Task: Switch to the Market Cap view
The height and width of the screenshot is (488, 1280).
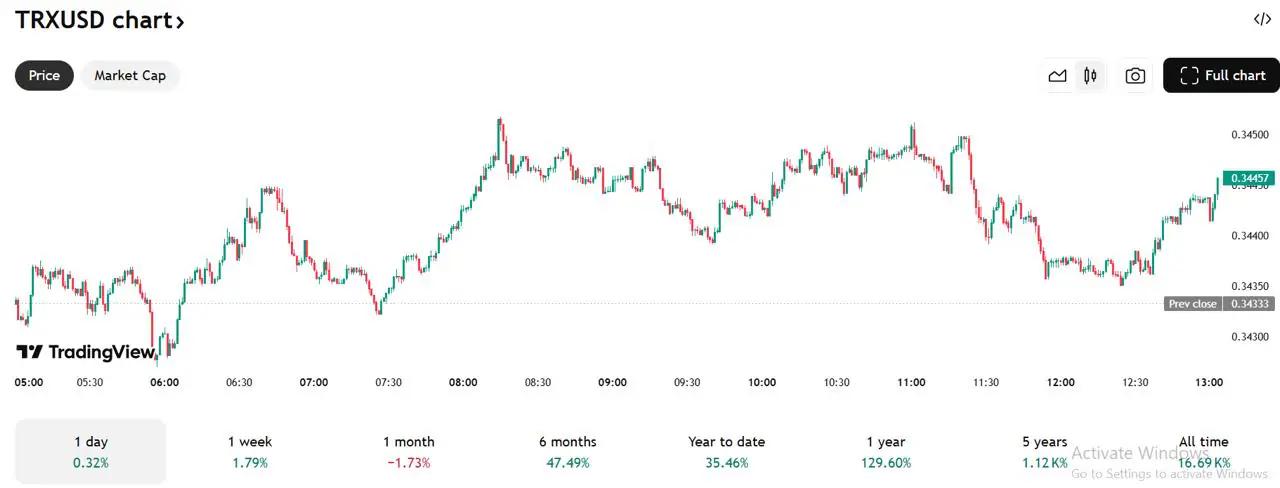Action: click(130, 76)
